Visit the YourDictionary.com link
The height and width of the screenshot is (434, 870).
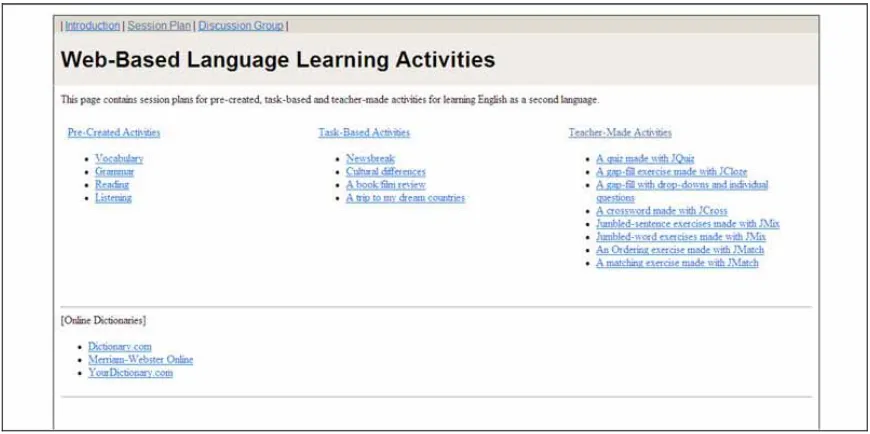coord(130,373)
